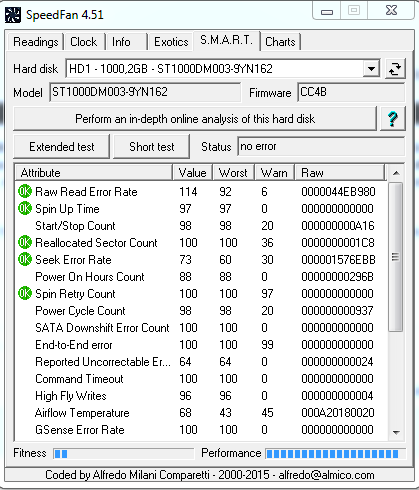Image resolution: width=419 pixels, height=490 pixels.
Task: Click the blue question mark help icon
Action: pyautogui.click(x=393, y=119)
